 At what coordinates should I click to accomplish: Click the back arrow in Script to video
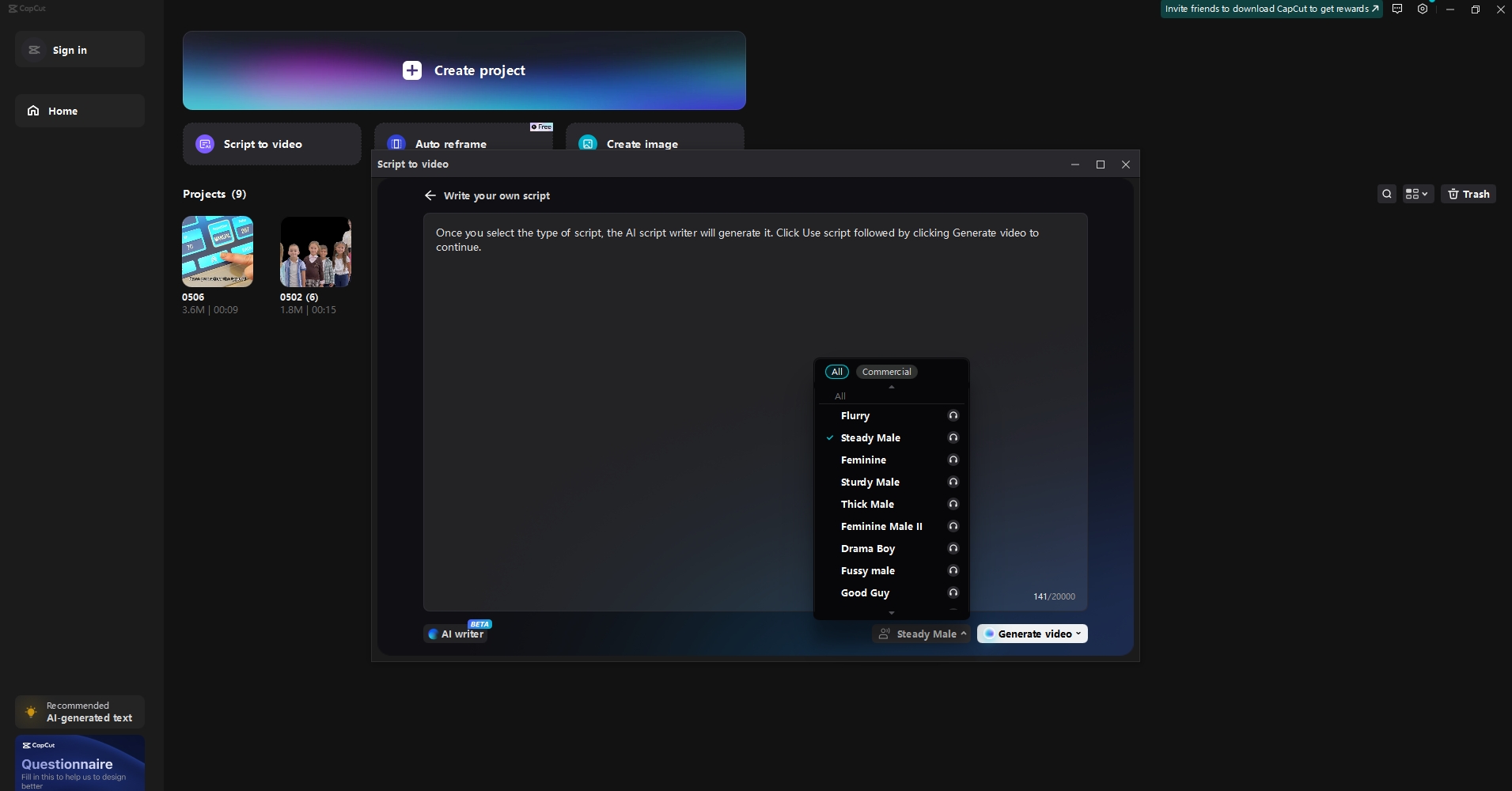click(430, 195)
